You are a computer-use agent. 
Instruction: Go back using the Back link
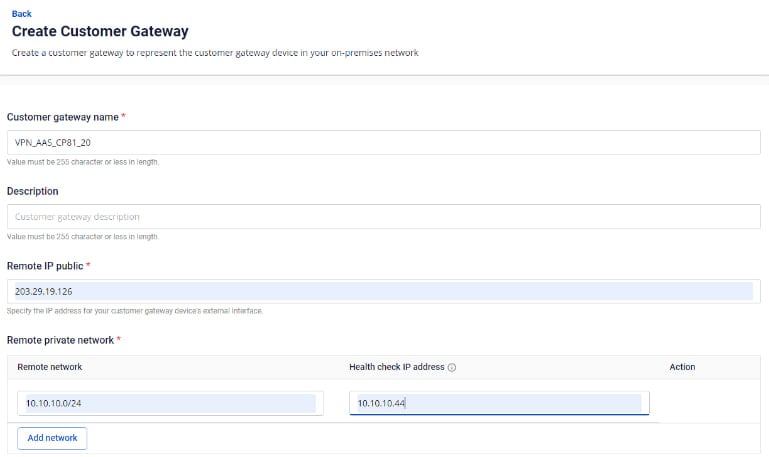pyautogui.click(x=21, y=14)
